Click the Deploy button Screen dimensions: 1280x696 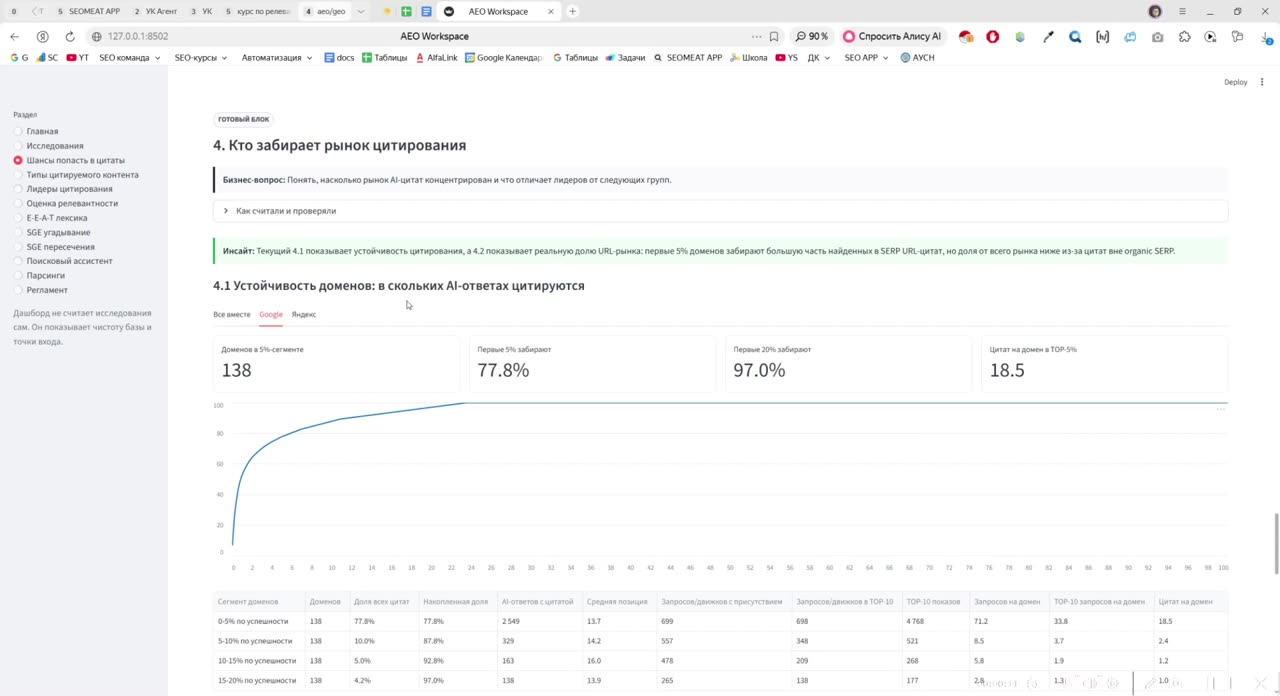click(1236, 82)
